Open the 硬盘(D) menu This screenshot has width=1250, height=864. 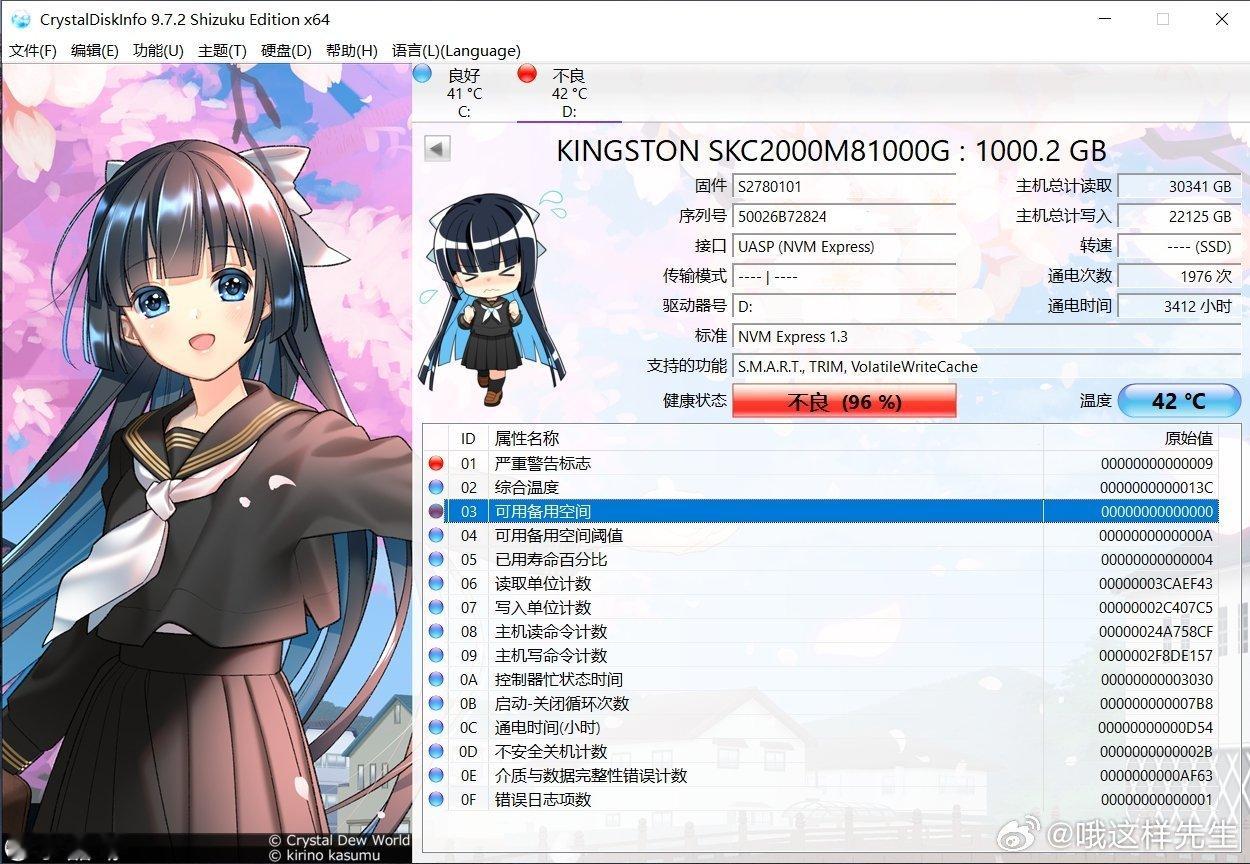pos(286,50)
